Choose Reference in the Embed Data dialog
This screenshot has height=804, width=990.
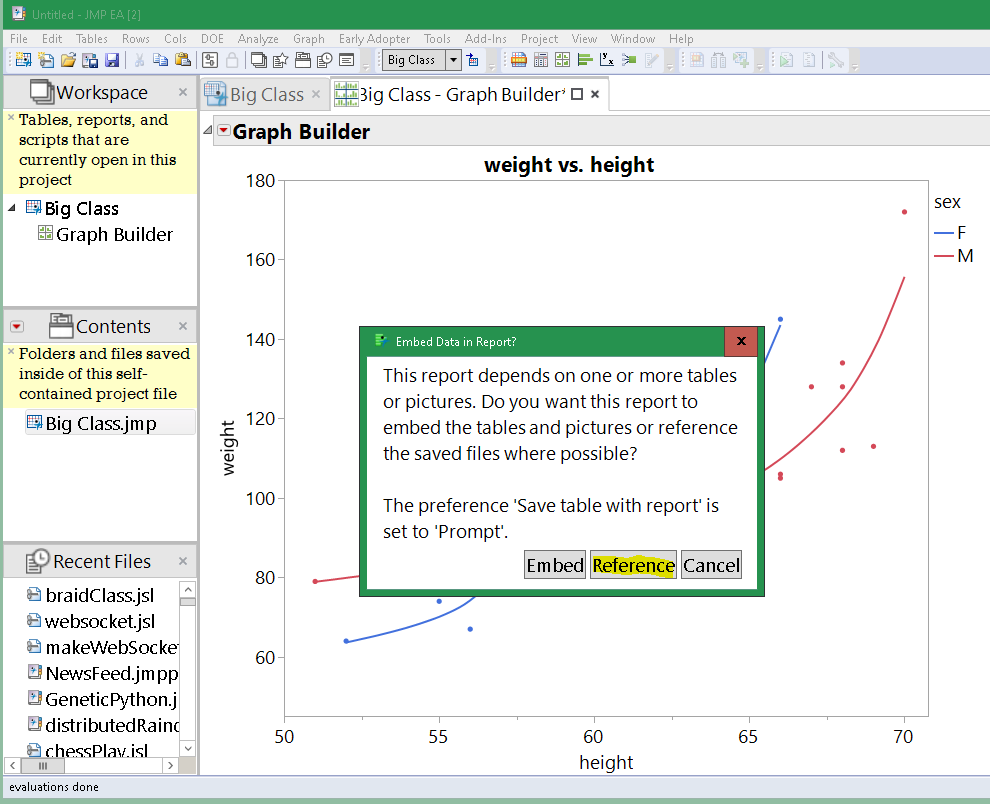[633, 565]
